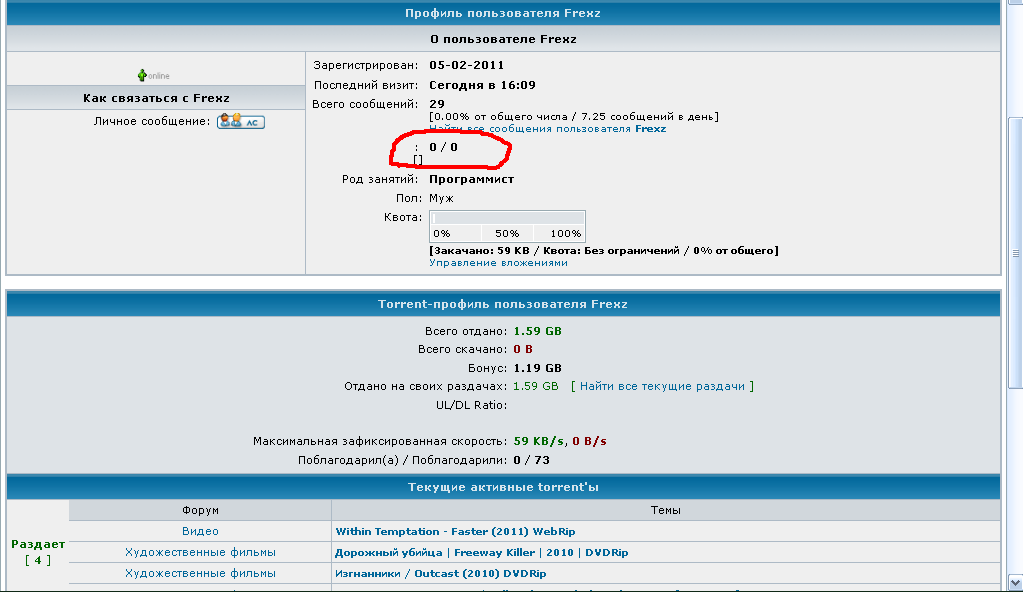Click Текущие активные torrent'ы section header
The image size is (1023, 592).
503,487
